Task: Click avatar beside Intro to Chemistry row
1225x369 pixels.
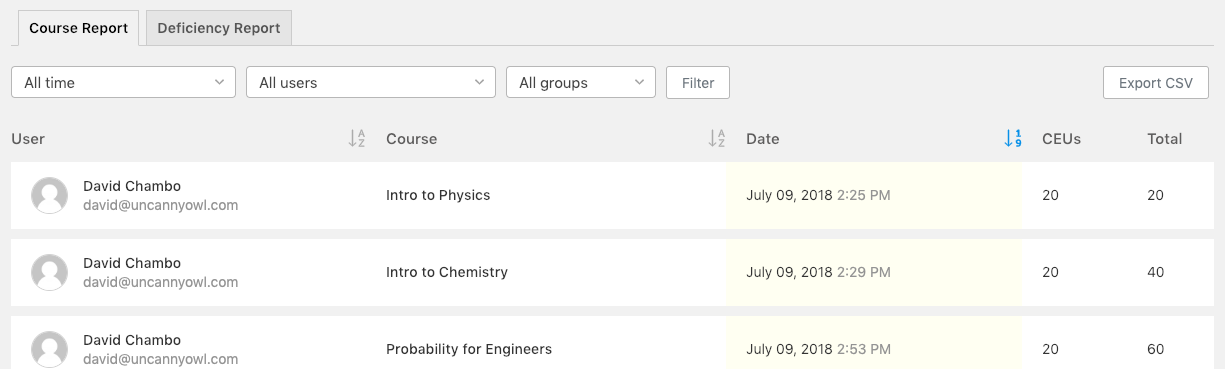Action: click(50, 272)
